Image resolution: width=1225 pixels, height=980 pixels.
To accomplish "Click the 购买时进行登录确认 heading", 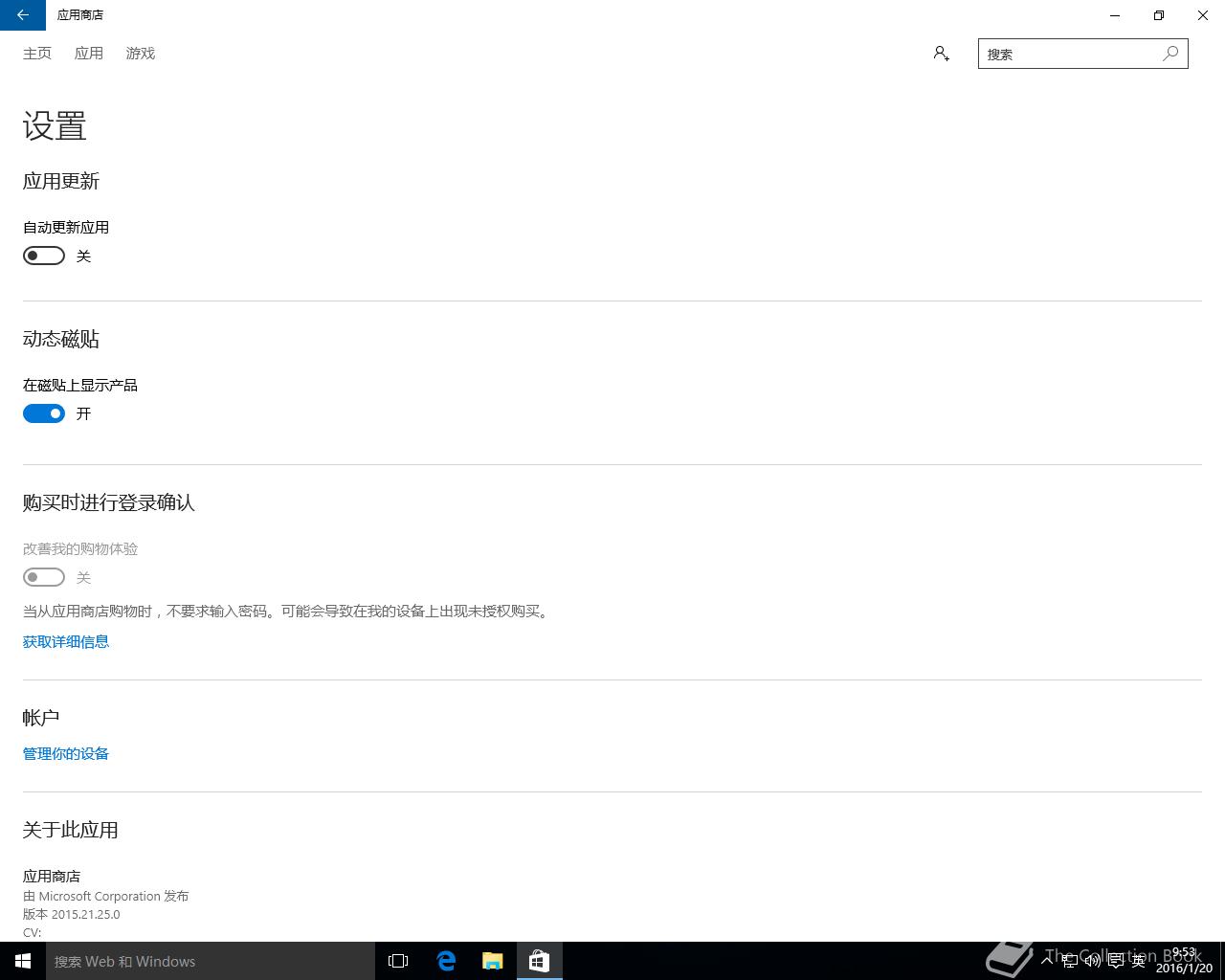I will [109, 503].
